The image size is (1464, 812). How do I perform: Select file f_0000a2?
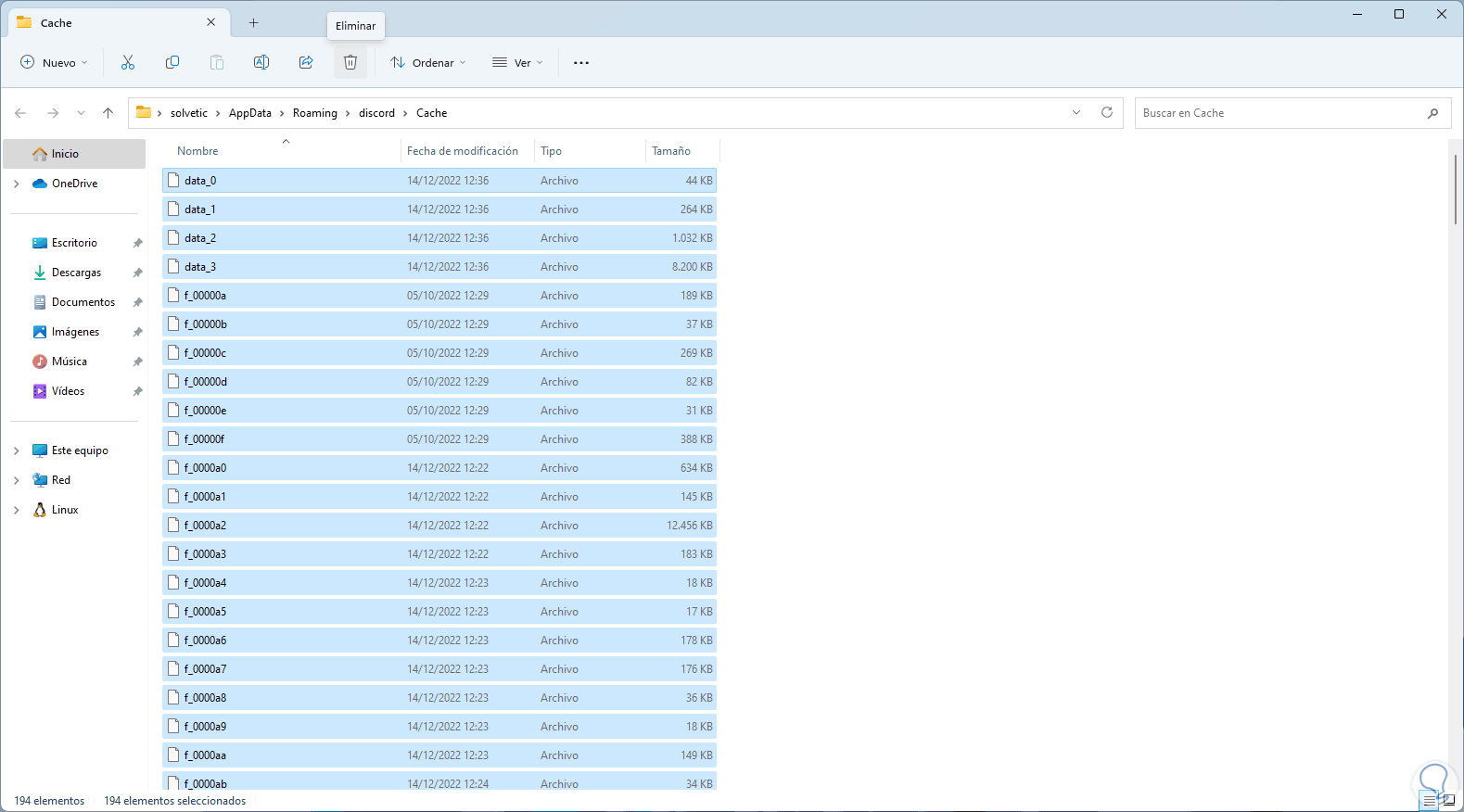click(439, 526)
